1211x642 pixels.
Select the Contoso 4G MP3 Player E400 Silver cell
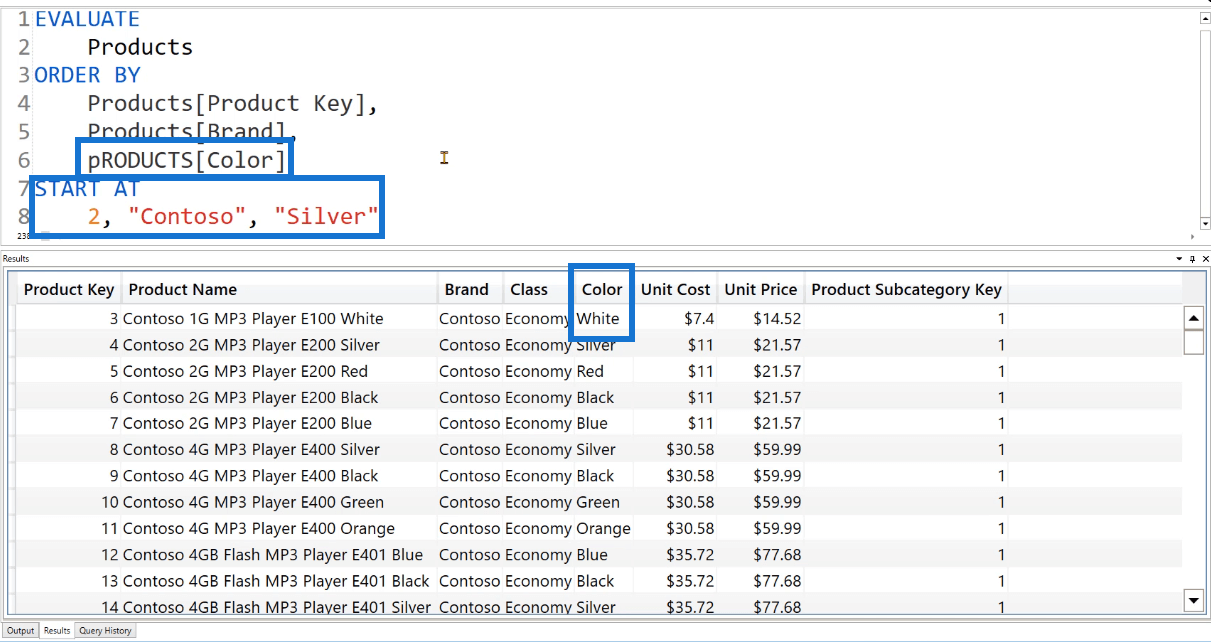pyautogui.click(x=279, y=449)
